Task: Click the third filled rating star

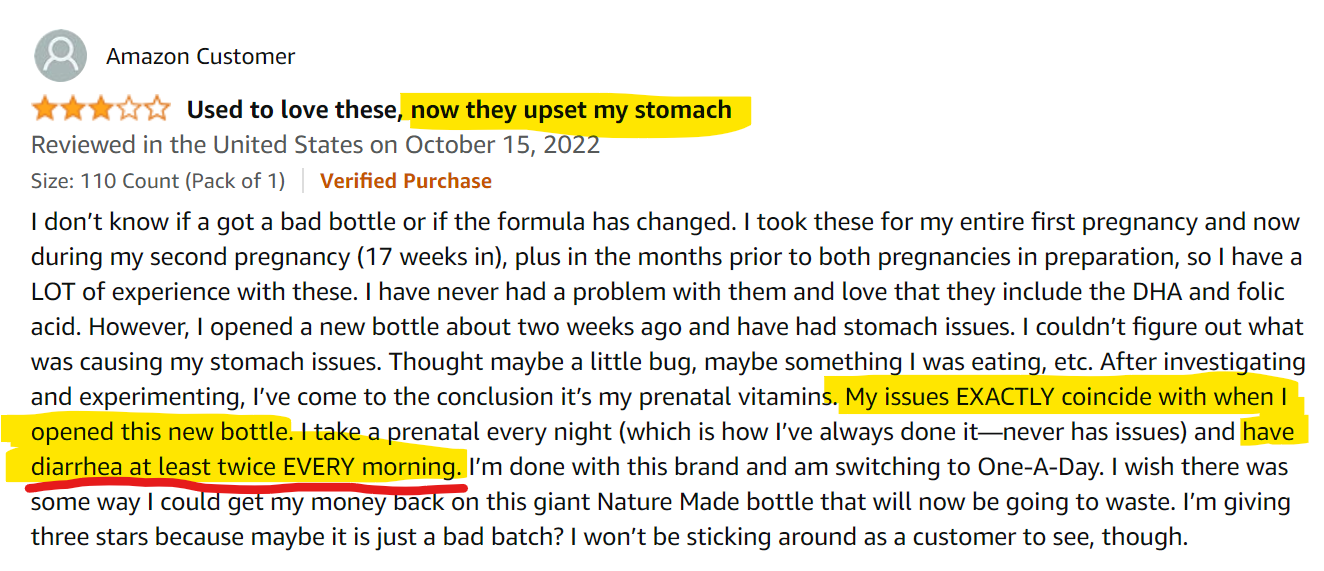Action: pos(101,110)
